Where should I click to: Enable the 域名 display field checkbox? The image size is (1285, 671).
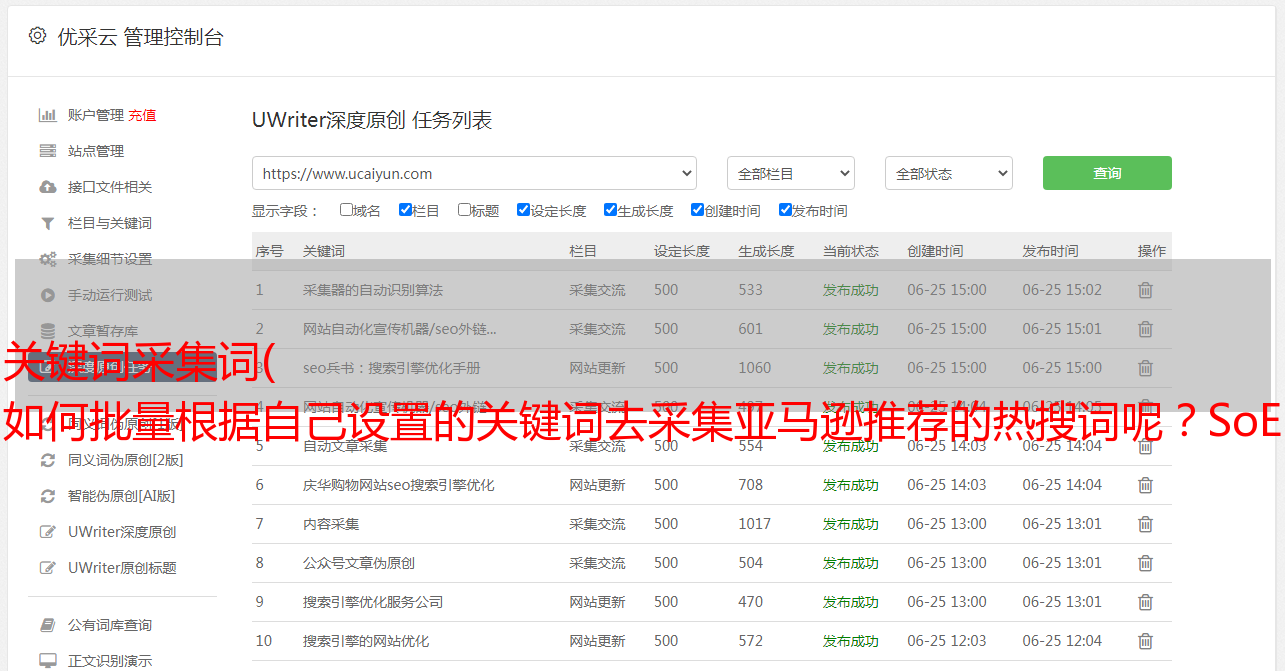pyautogui.click(x=346, y=210)
